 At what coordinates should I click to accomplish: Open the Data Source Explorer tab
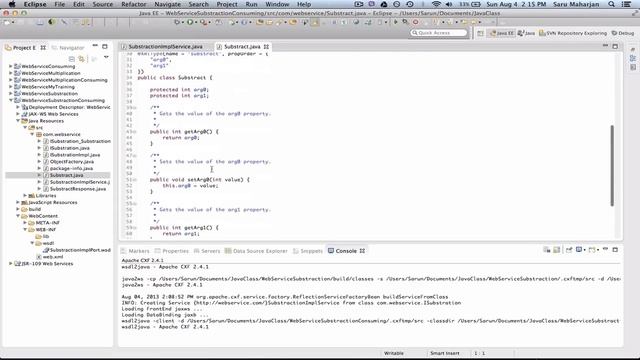pos(256,251)
